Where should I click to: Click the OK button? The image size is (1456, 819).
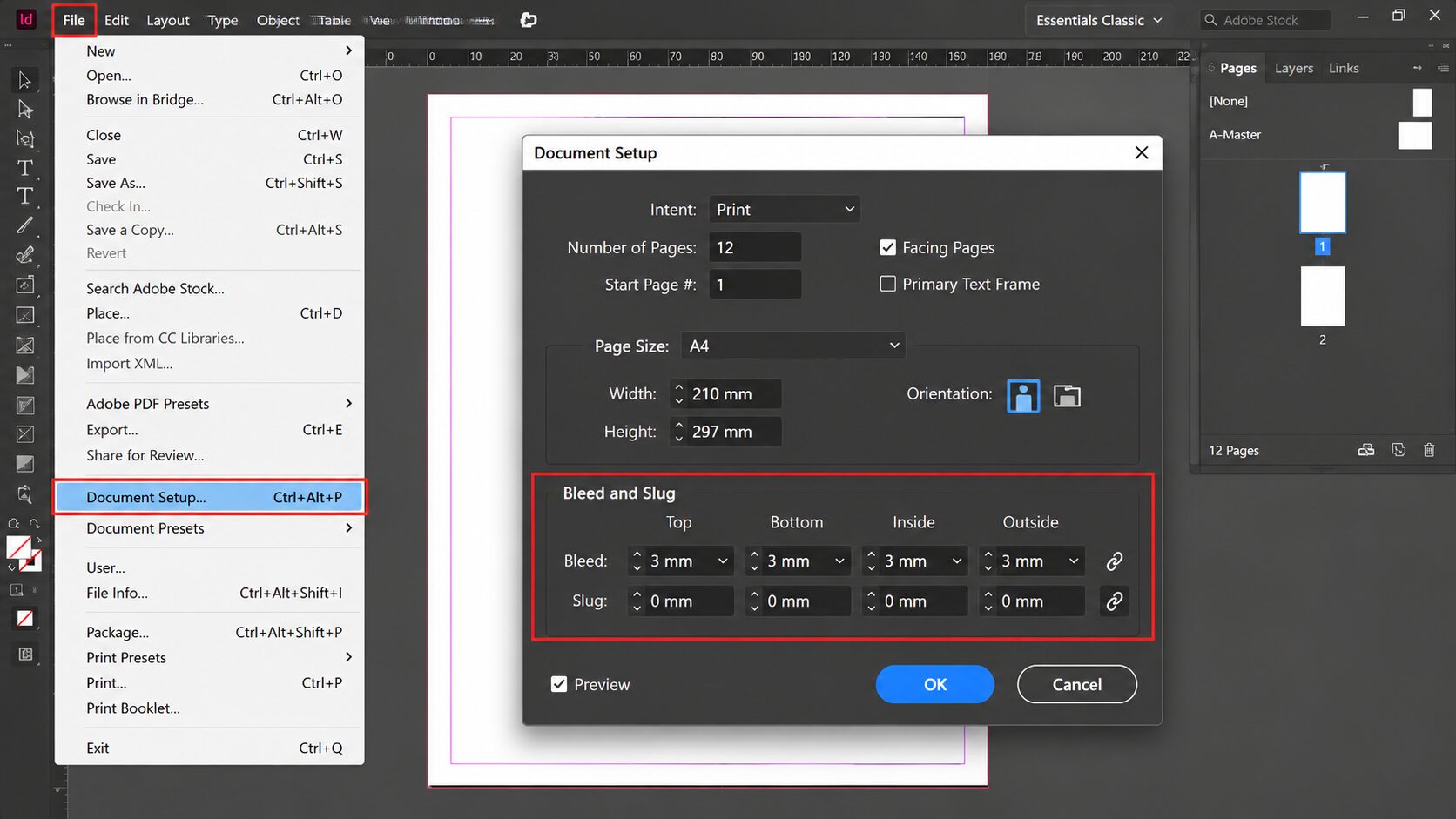934,684
